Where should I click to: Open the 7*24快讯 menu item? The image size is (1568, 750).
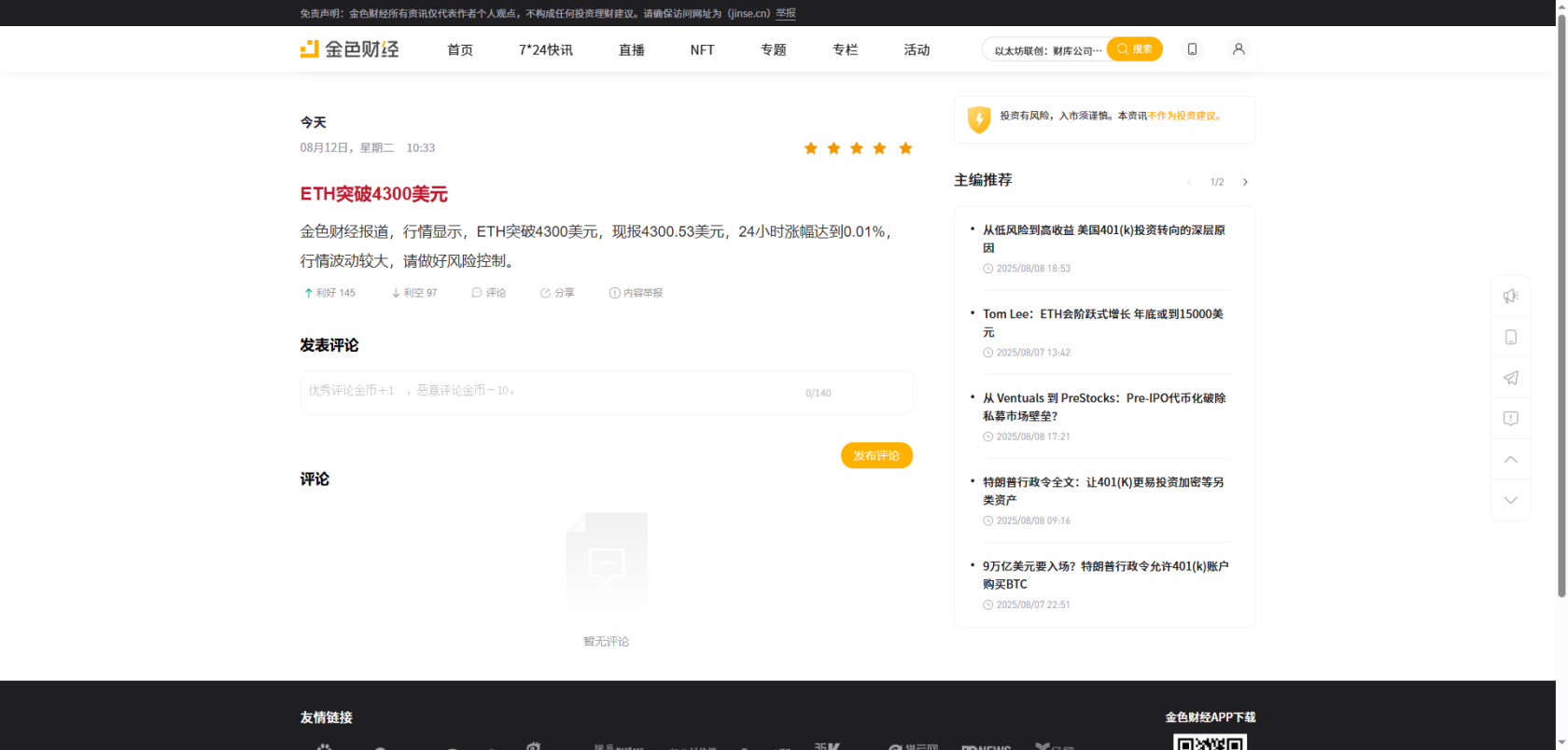[x=546, y=50]
